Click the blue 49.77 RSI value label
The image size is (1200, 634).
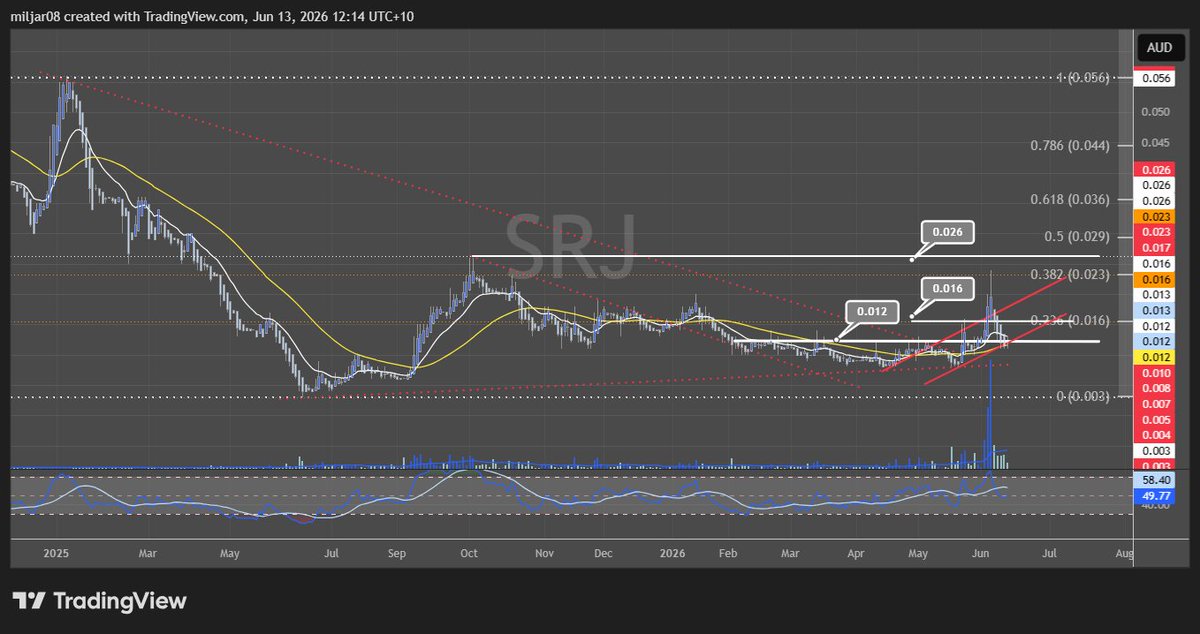coord(1156,494)
